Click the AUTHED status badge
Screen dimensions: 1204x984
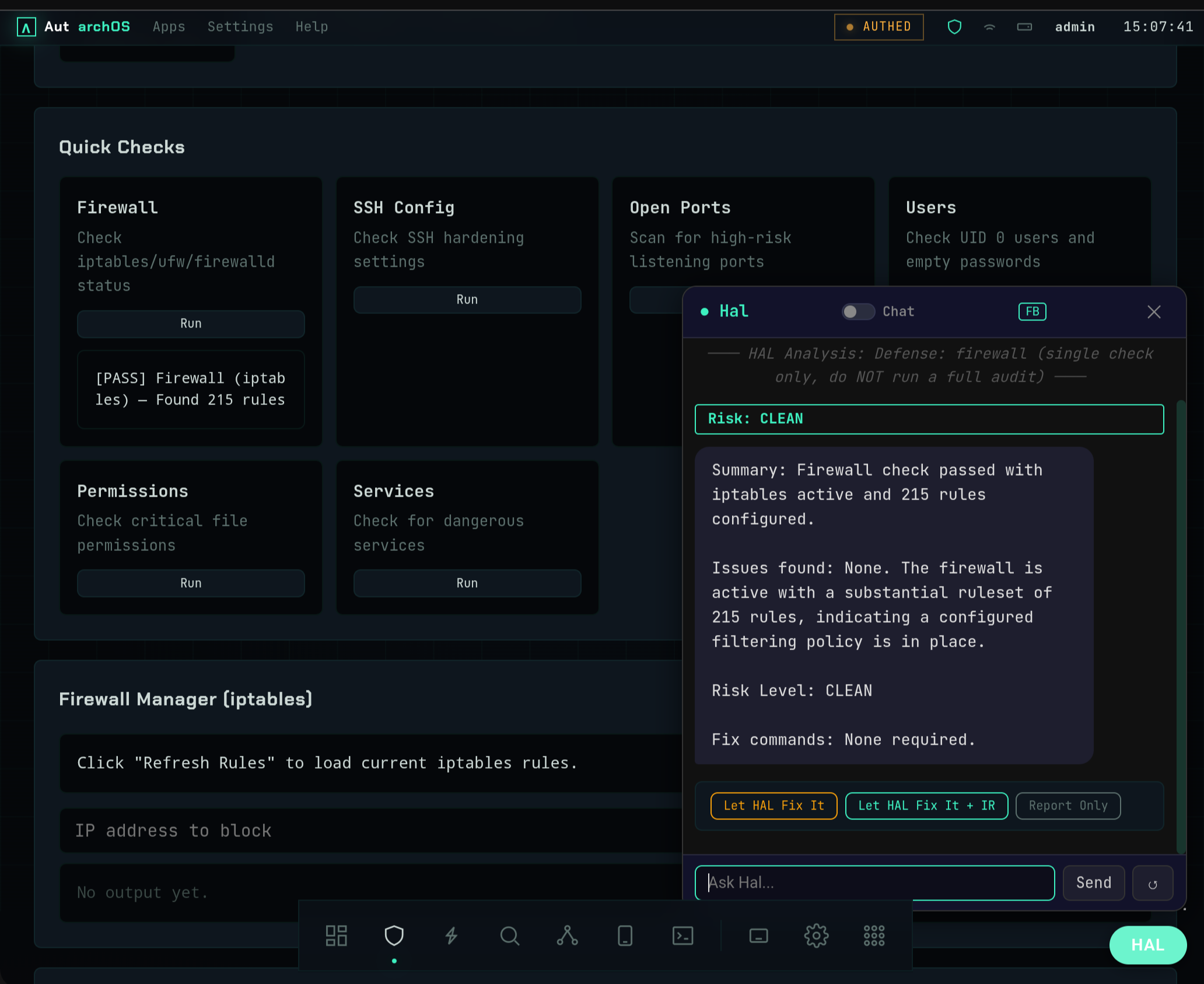coord(878,27)
